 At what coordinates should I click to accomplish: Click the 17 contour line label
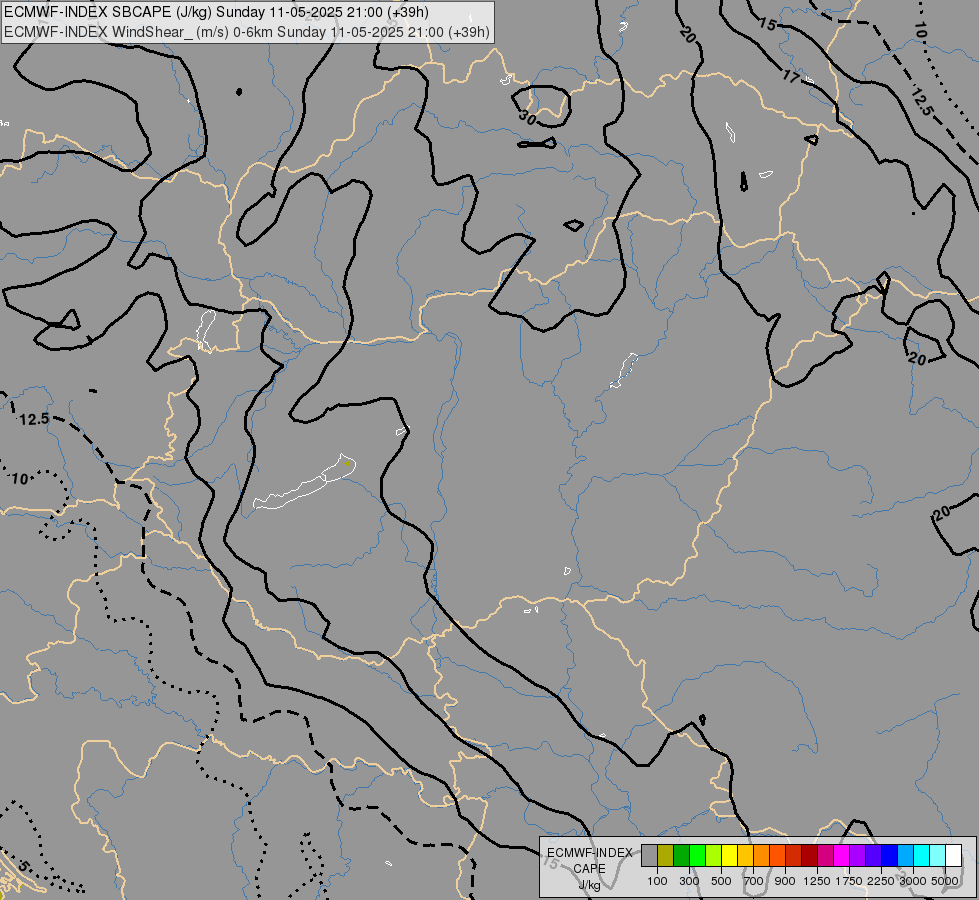click(x=791, y=77)
